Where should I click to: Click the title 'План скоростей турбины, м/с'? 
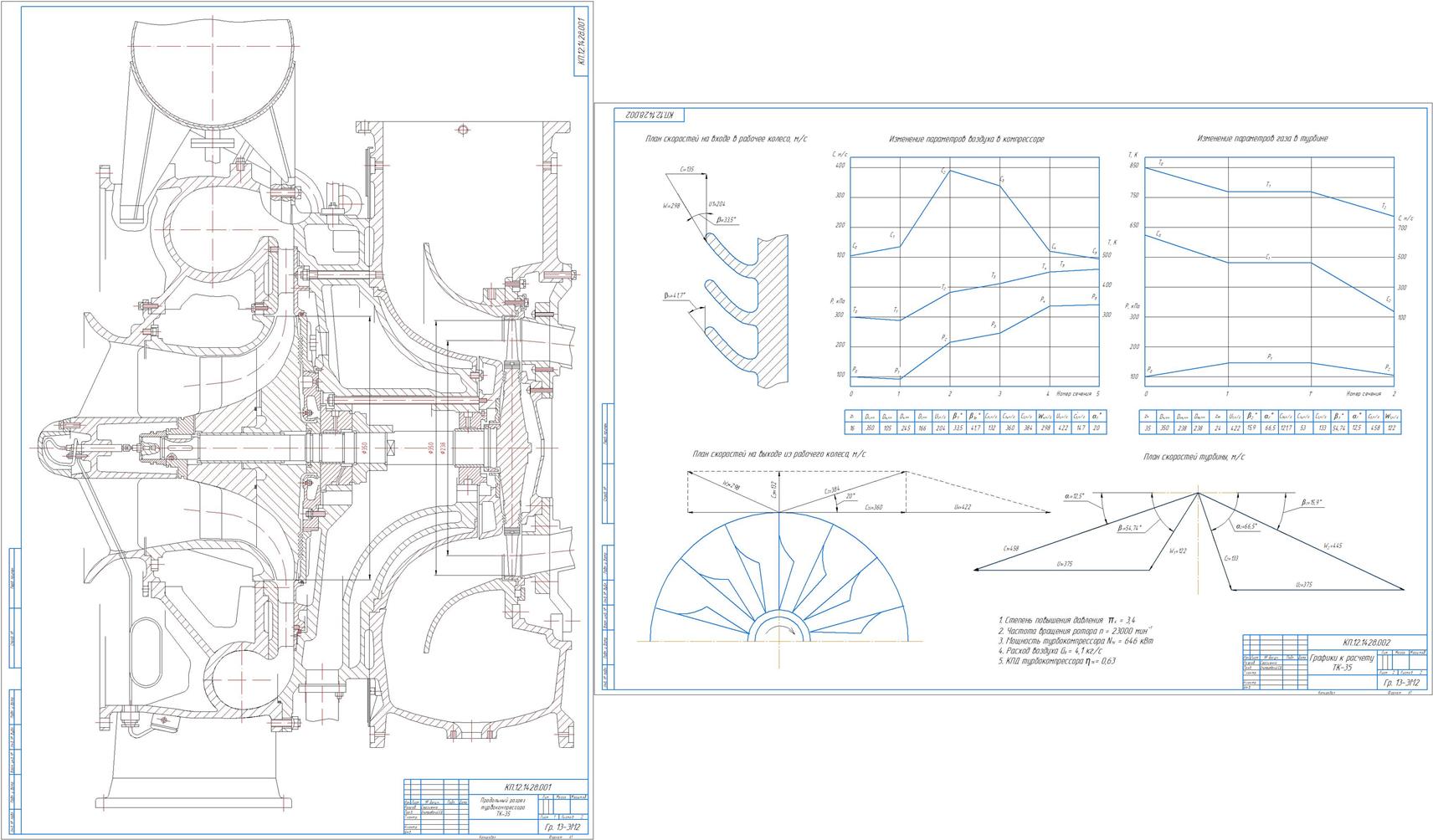(1194, 457)
